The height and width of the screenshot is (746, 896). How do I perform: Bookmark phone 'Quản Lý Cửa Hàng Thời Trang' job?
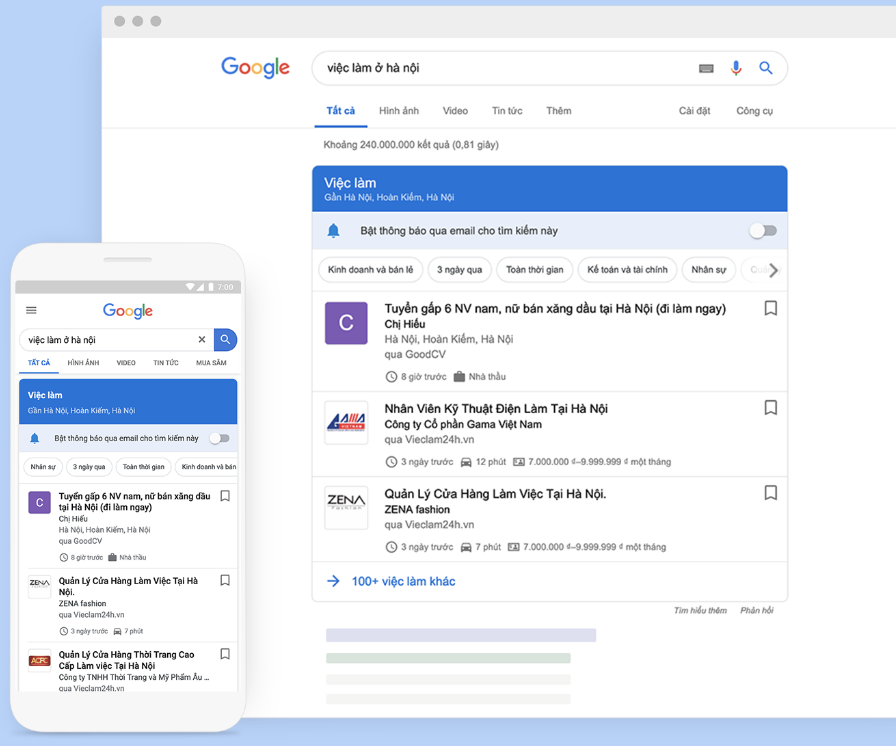pos(225,653)
